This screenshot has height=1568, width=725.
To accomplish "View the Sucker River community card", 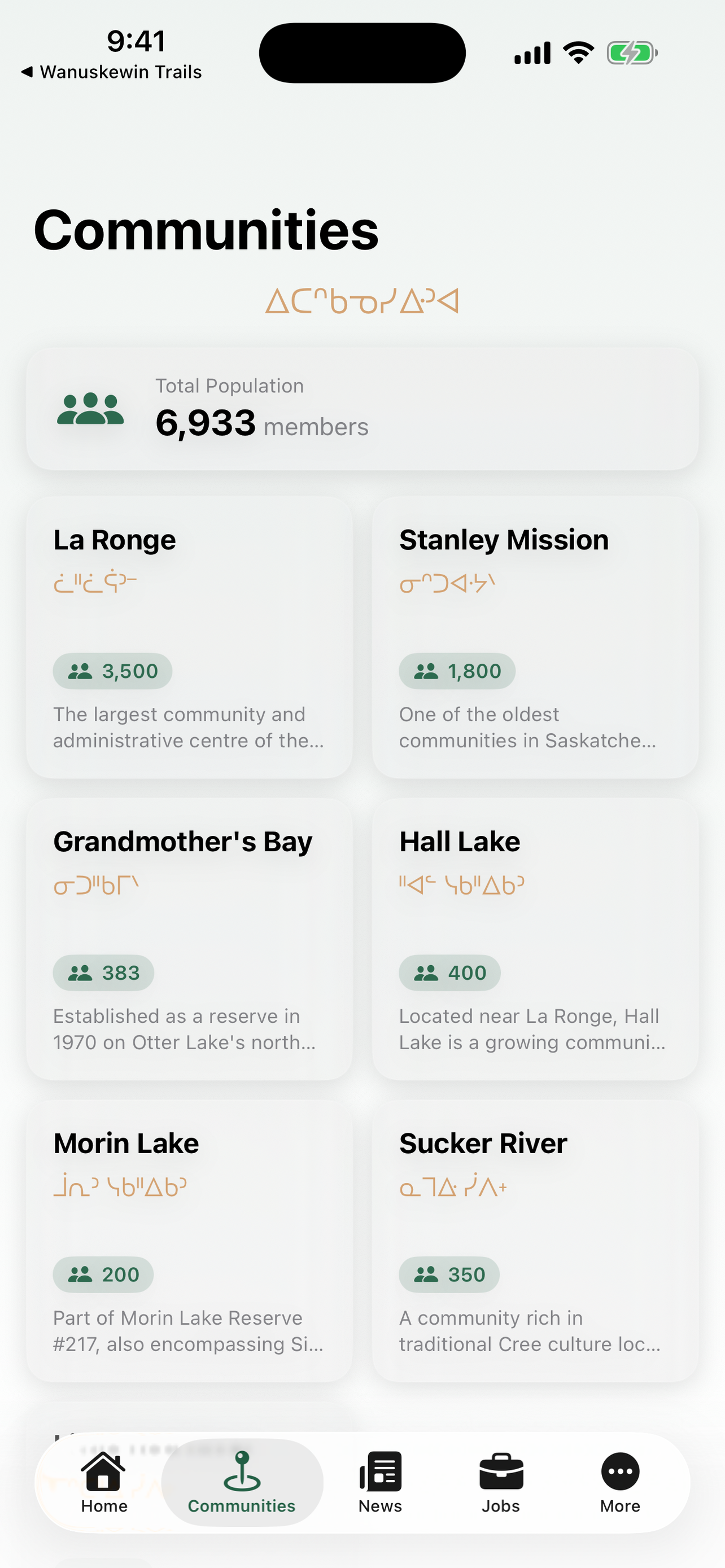I will tap(535, 1241).
